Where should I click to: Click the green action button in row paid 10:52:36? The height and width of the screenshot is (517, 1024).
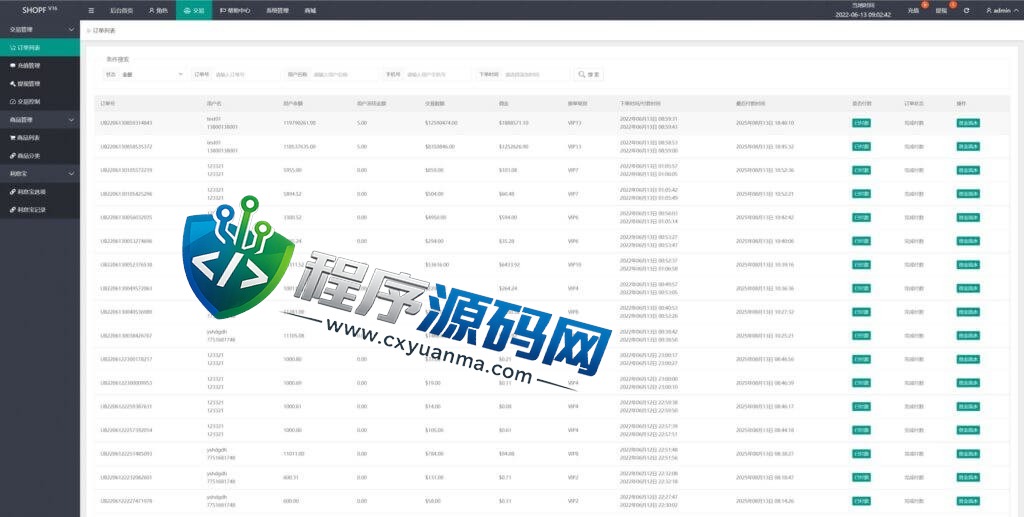(x=968, y=170)
